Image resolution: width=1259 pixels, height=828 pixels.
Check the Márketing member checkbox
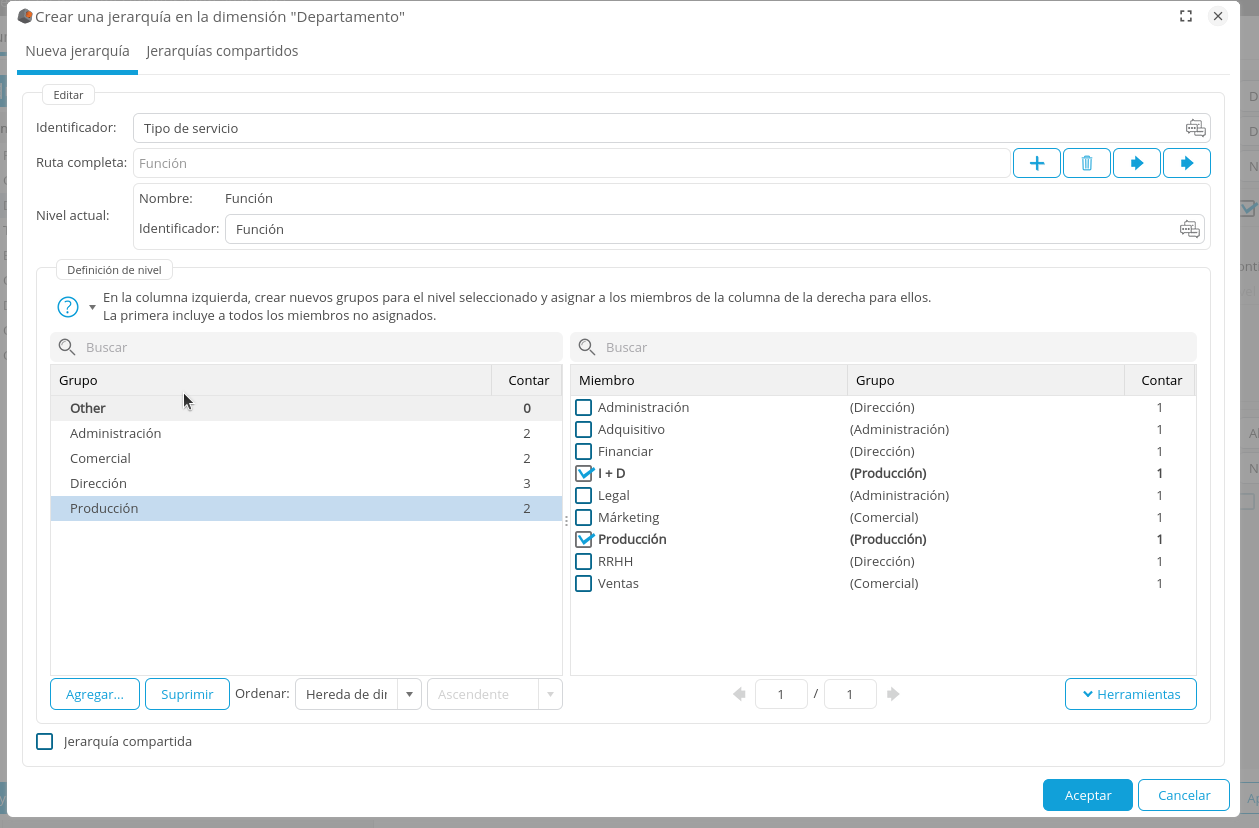coord(584,518)
